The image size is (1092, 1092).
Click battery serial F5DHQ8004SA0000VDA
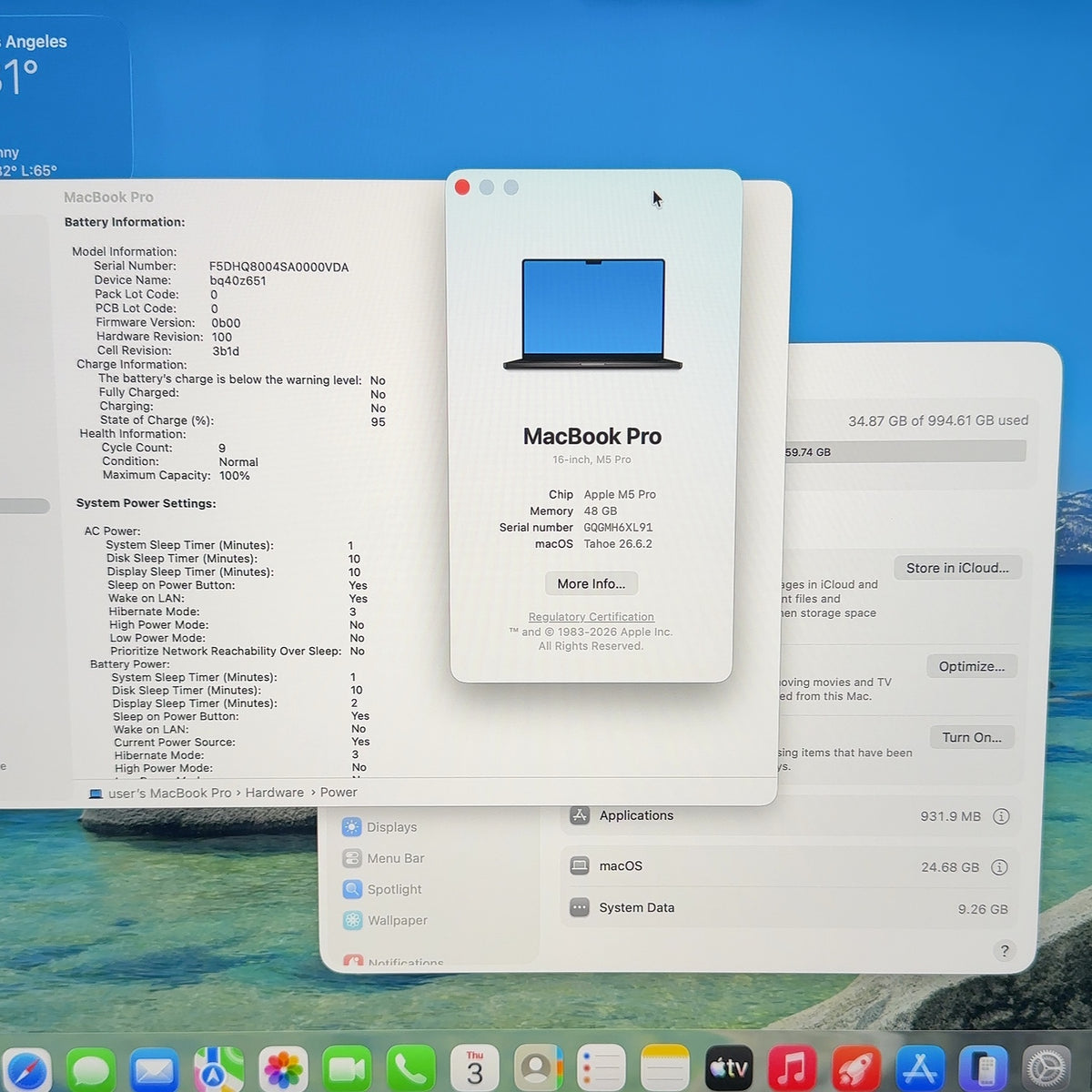pyautogui.click(x=278, y=267)
